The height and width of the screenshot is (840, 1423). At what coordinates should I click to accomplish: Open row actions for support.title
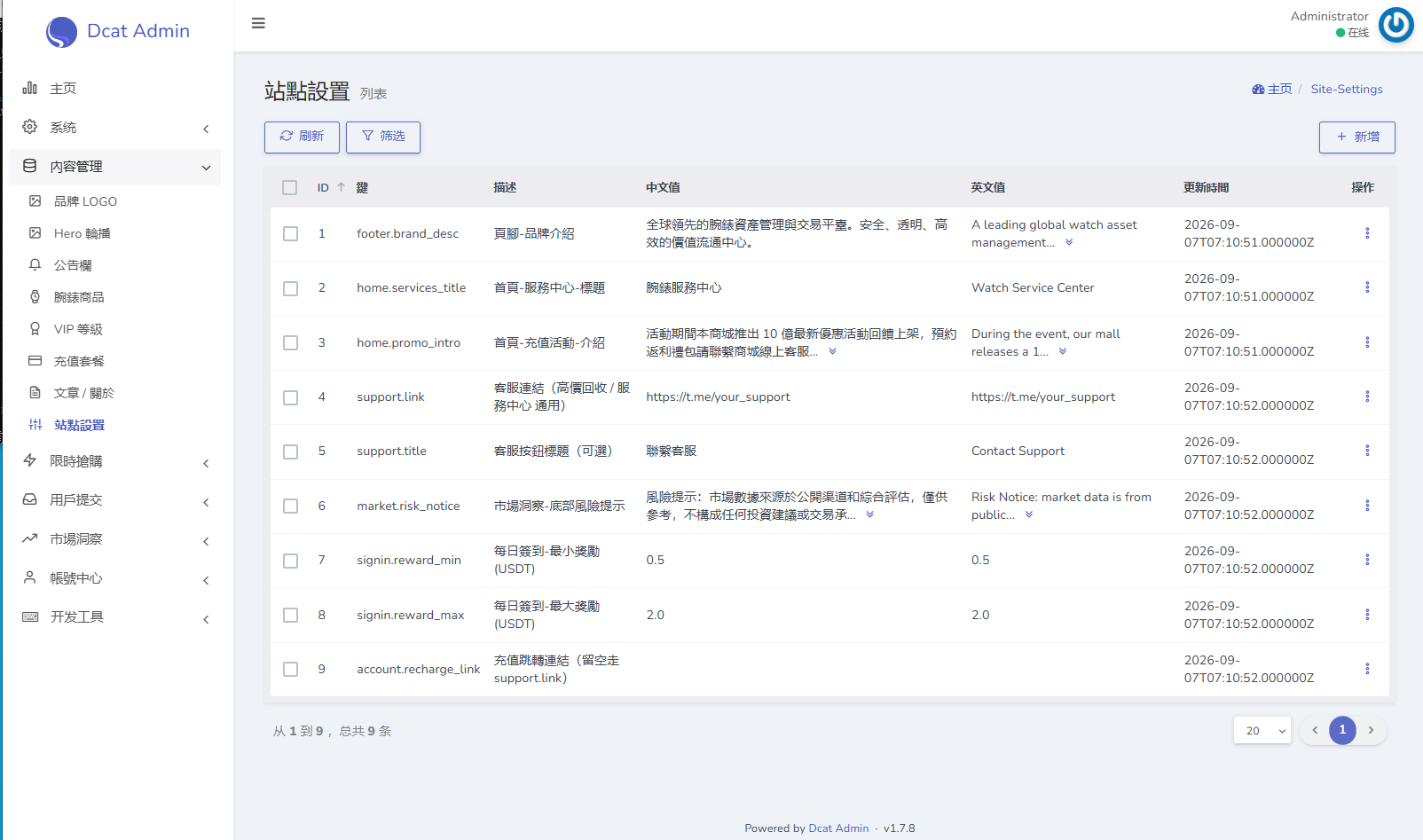pyautogui.click(x=1367, y=451)
